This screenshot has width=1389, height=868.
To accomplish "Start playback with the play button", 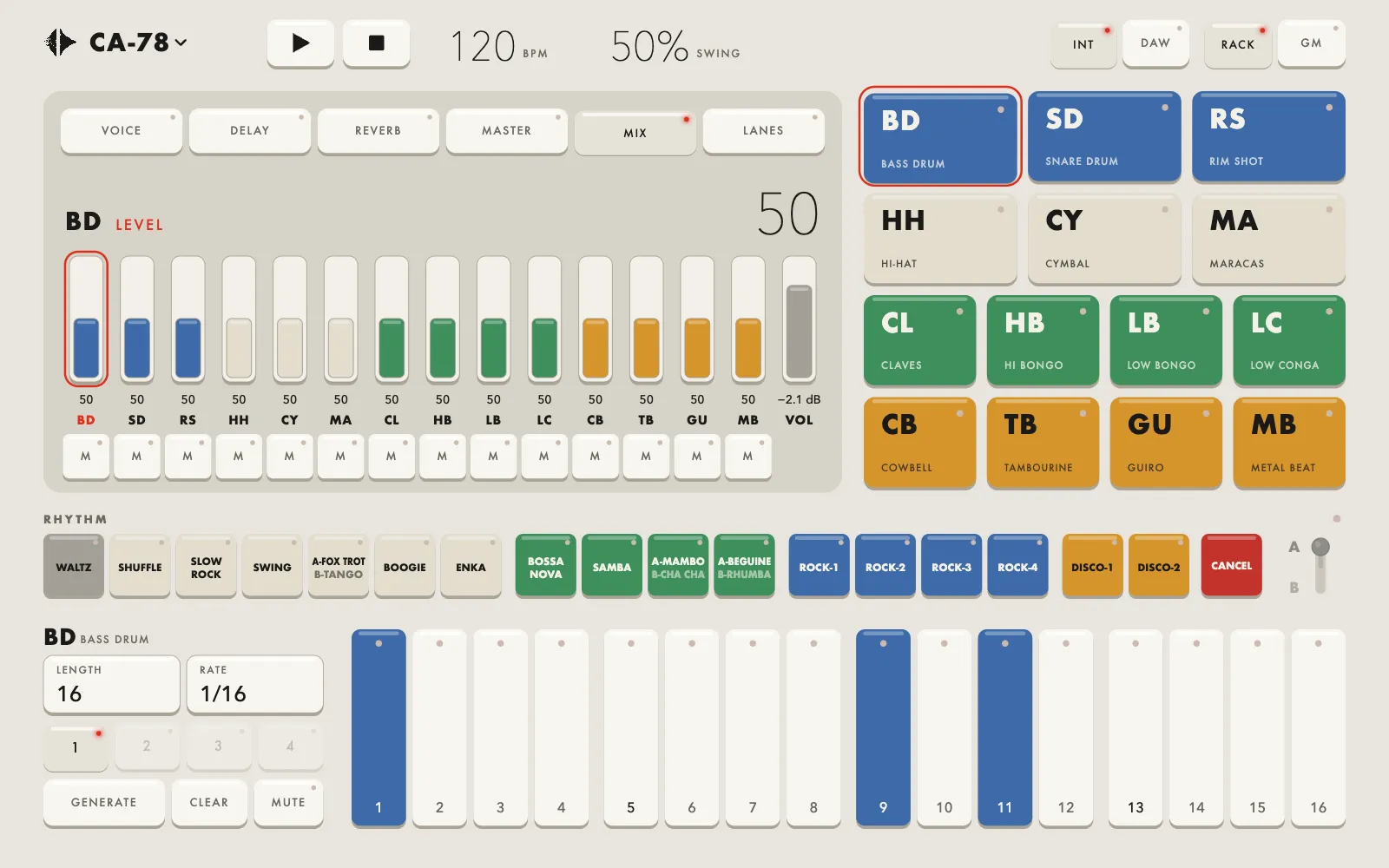I will click(x=300, y=43).
